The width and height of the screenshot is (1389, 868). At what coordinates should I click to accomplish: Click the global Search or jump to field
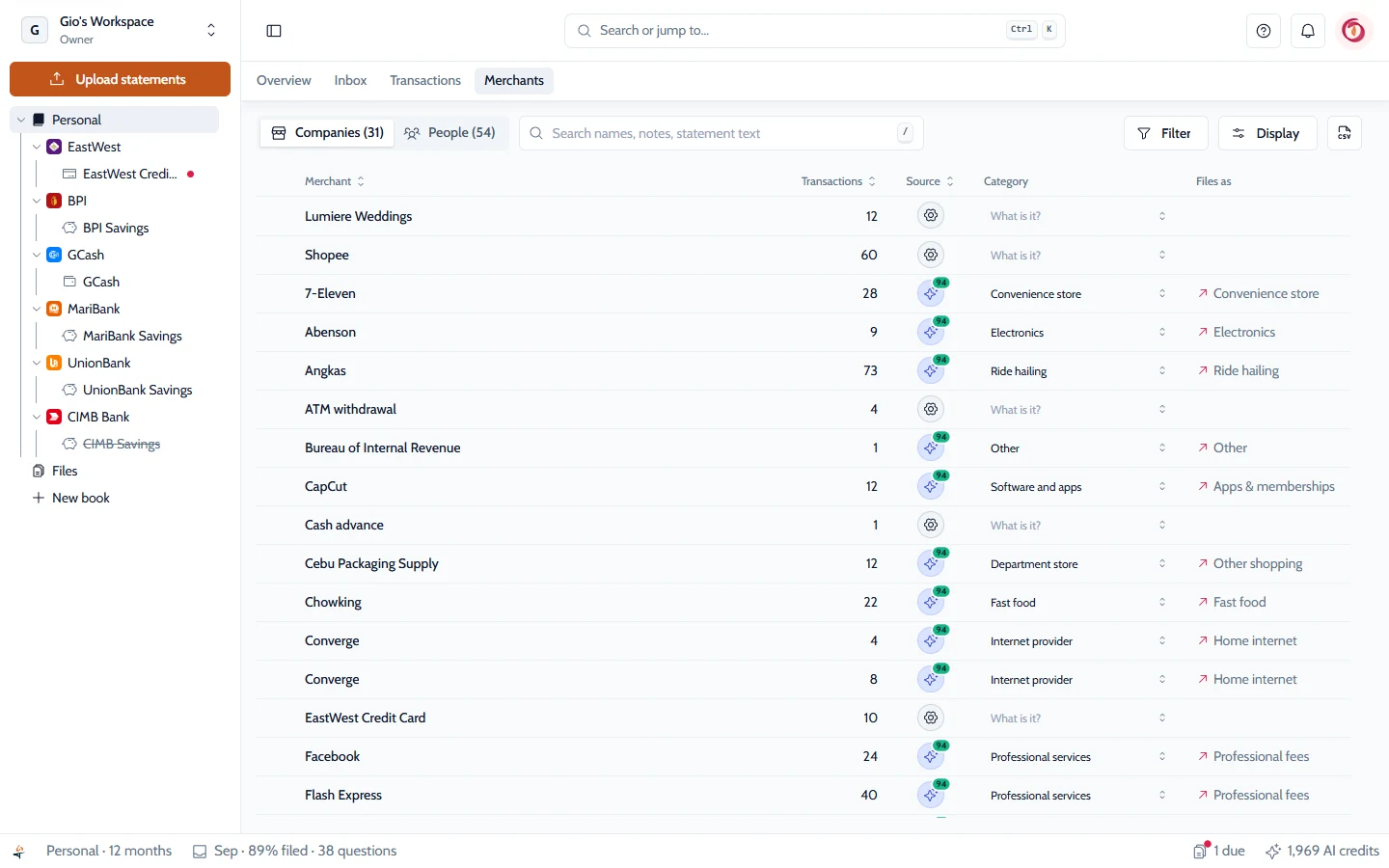[x=815, y=31]
